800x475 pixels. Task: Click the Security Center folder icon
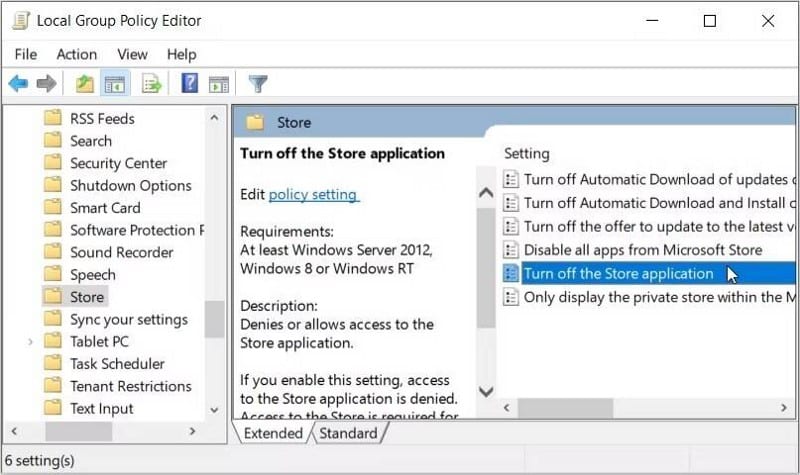53,162
